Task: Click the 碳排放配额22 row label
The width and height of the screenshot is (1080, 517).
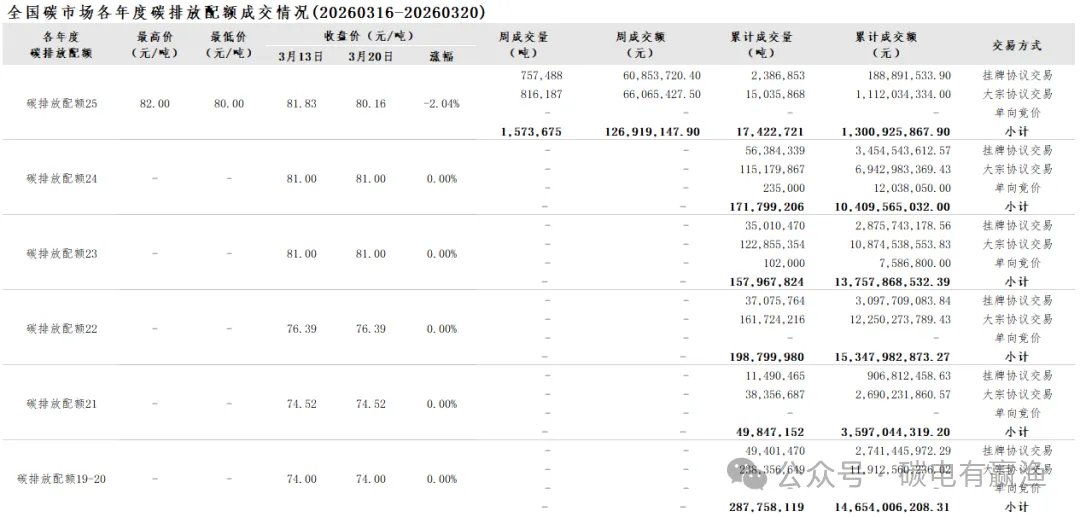Action: click(x=62, y=329)
